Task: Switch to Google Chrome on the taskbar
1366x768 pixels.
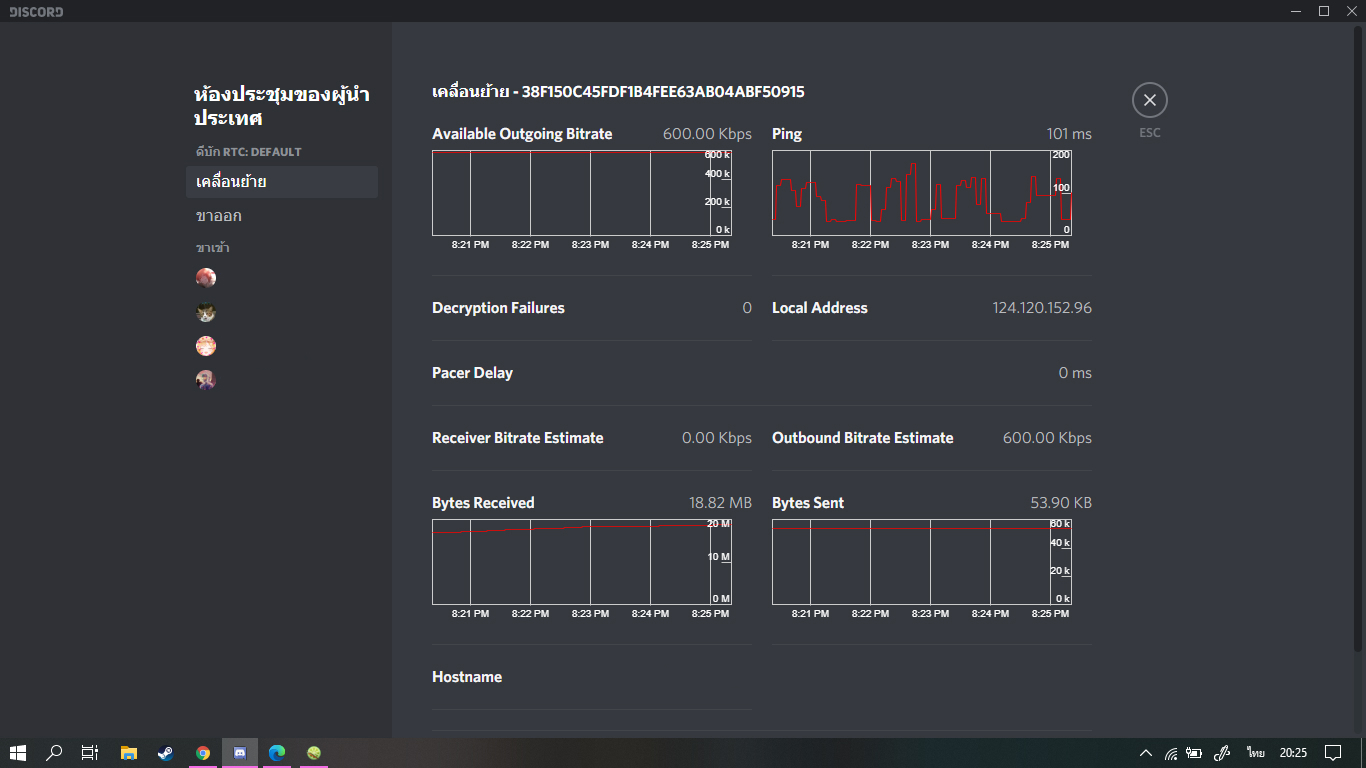Action: pyautogui.click(x=203, y=753)
